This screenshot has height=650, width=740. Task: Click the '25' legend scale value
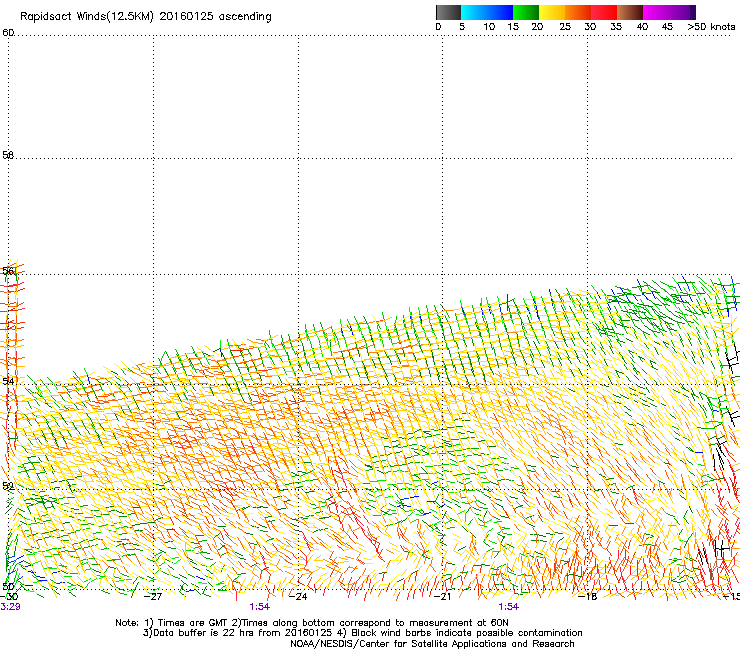coord(565,27)
